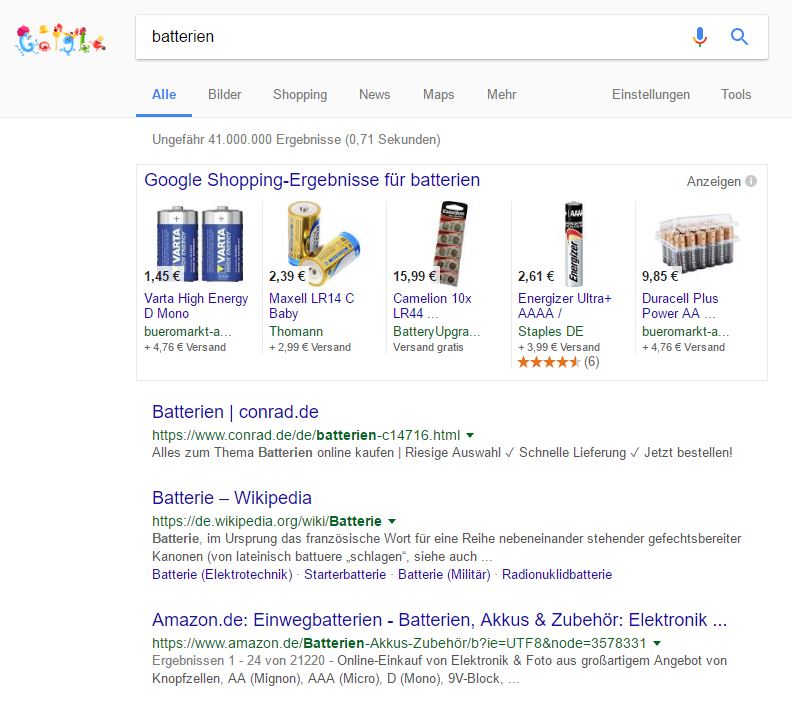Click the Google doodle logo
Image resolution: width=792 pixels, height=705 pixels.
click(x=61, y=39)
